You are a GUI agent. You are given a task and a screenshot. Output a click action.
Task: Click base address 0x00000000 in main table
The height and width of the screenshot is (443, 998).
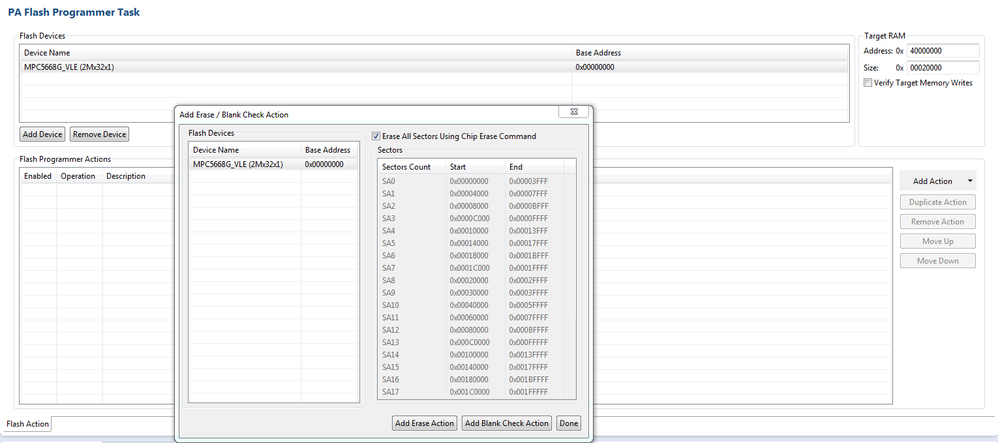tap(595, 67)
